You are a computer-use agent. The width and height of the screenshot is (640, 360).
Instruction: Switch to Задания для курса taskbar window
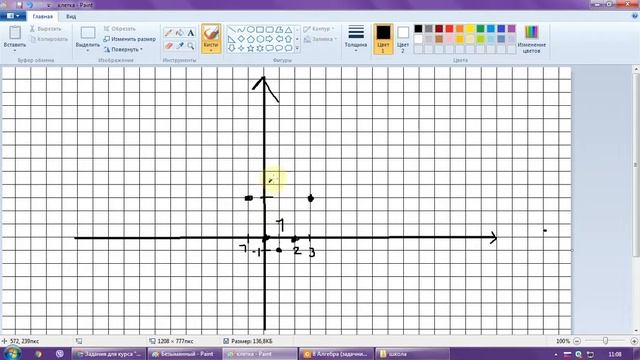click(x=109, y=354)
